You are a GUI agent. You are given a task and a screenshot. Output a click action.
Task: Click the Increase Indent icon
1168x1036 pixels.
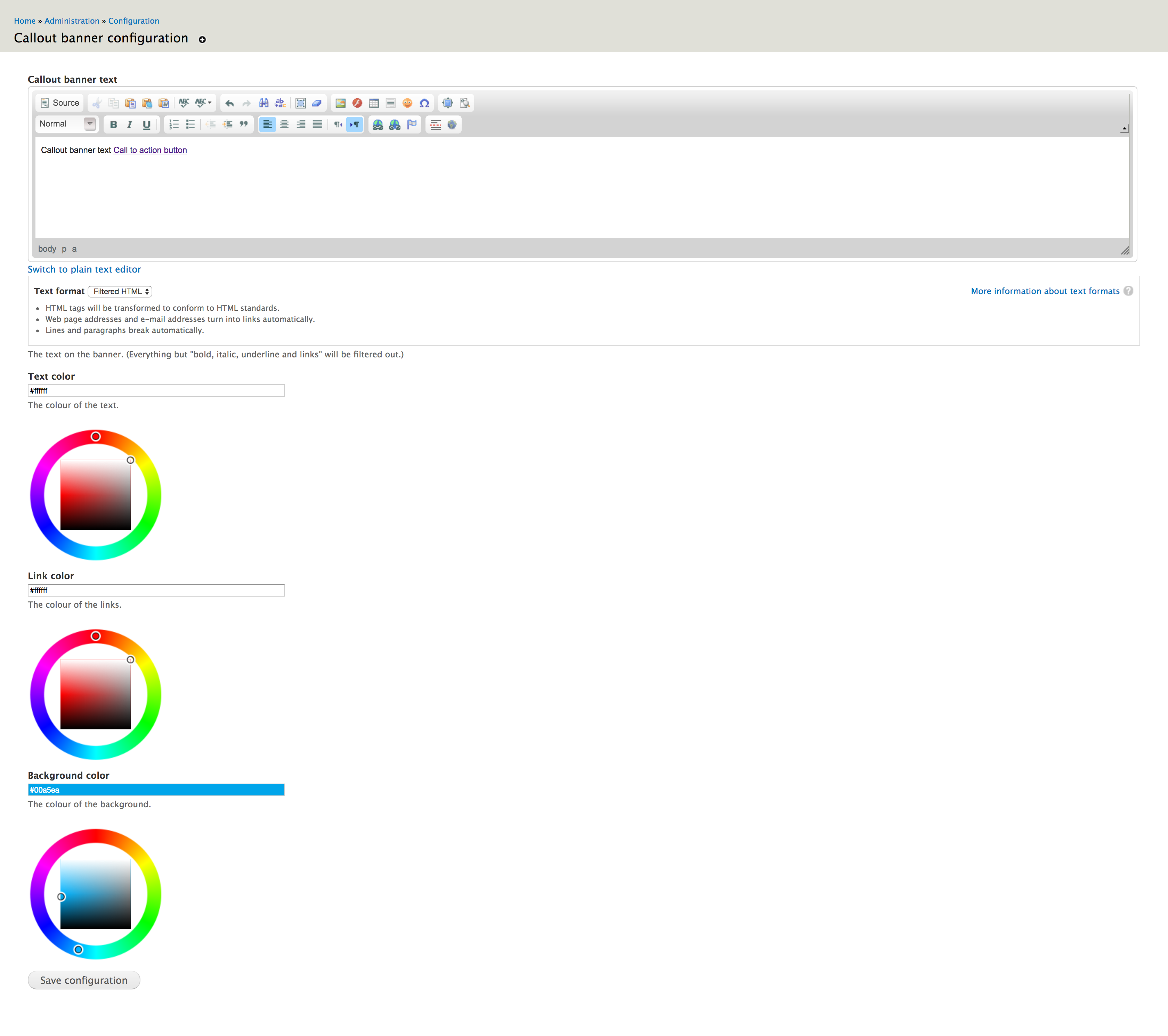point(227,124)
